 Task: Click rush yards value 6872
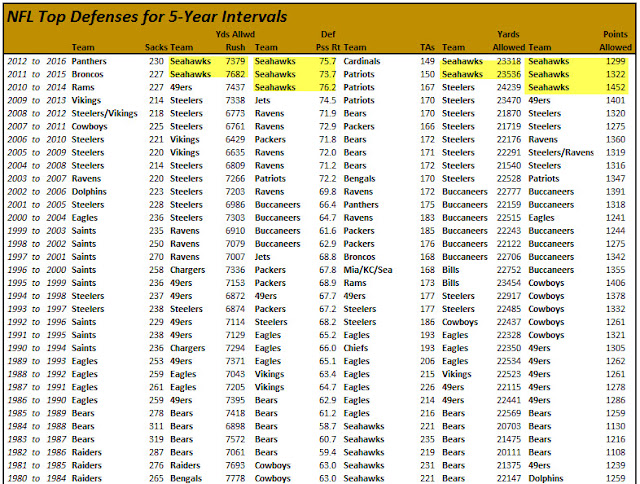(235, 296)
